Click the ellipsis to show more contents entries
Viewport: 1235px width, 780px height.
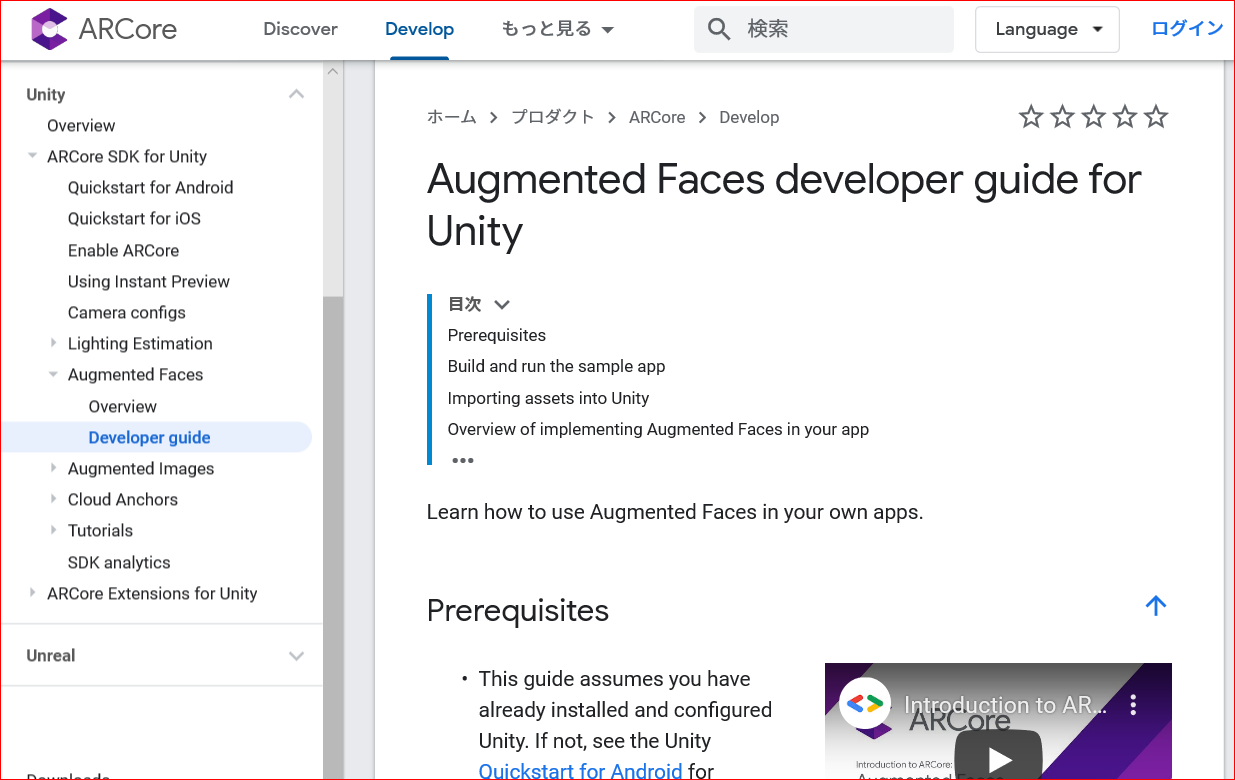point(463,459)
